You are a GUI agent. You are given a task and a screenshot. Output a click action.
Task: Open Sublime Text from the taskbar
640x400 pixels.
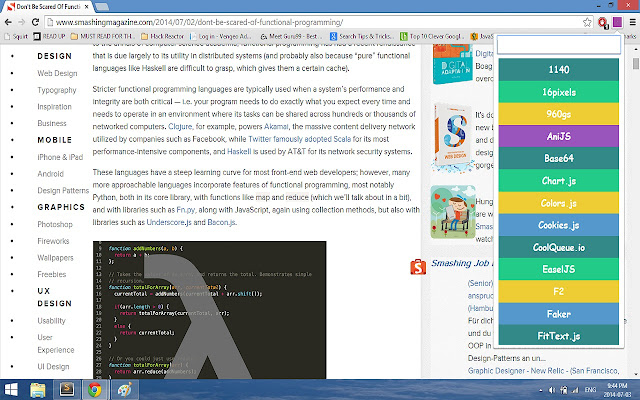[67, 389]
